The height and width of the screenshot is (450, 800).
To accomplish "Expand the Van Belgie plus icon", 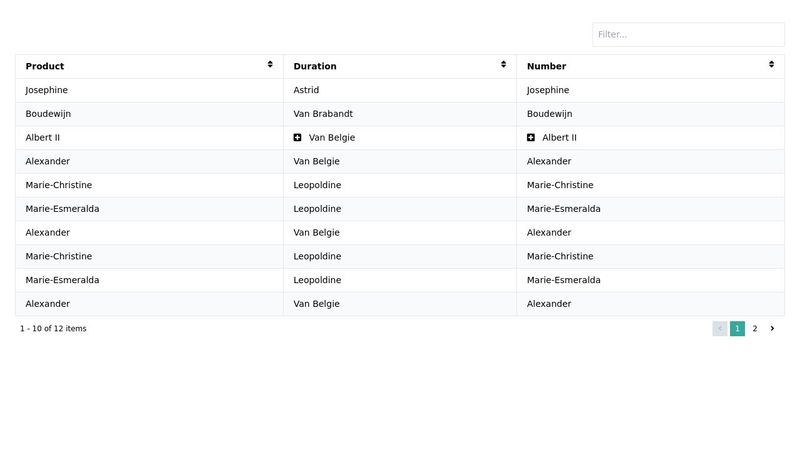I will (x=298, y=137).
